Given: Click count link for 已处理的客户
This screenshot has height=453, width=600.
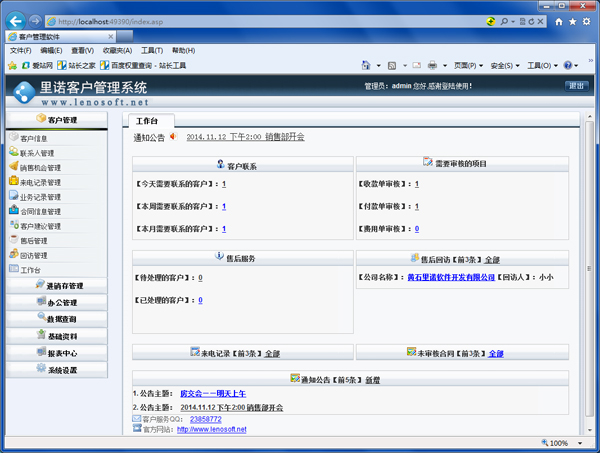Looking at the screenshot, I should pyautogui.click(x=201, y=300).
